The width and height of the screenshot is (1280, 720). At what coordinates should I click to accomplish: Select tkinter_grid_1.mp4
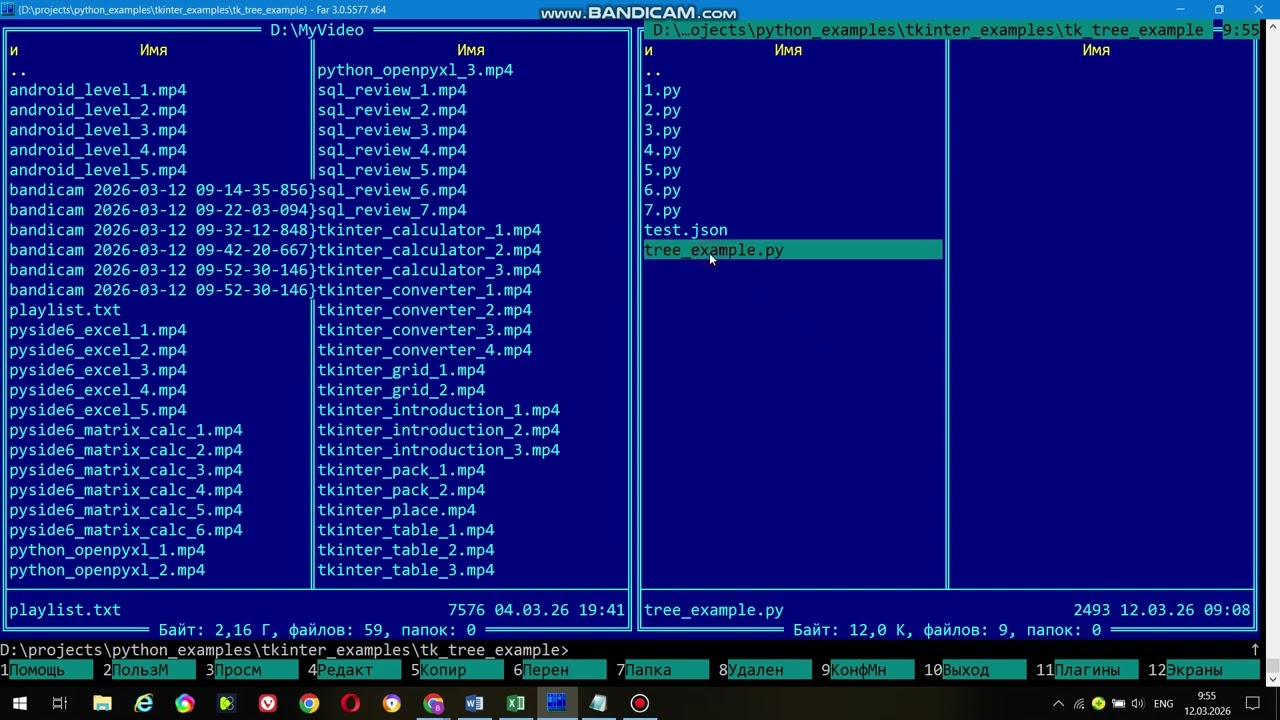click(401, 370)
